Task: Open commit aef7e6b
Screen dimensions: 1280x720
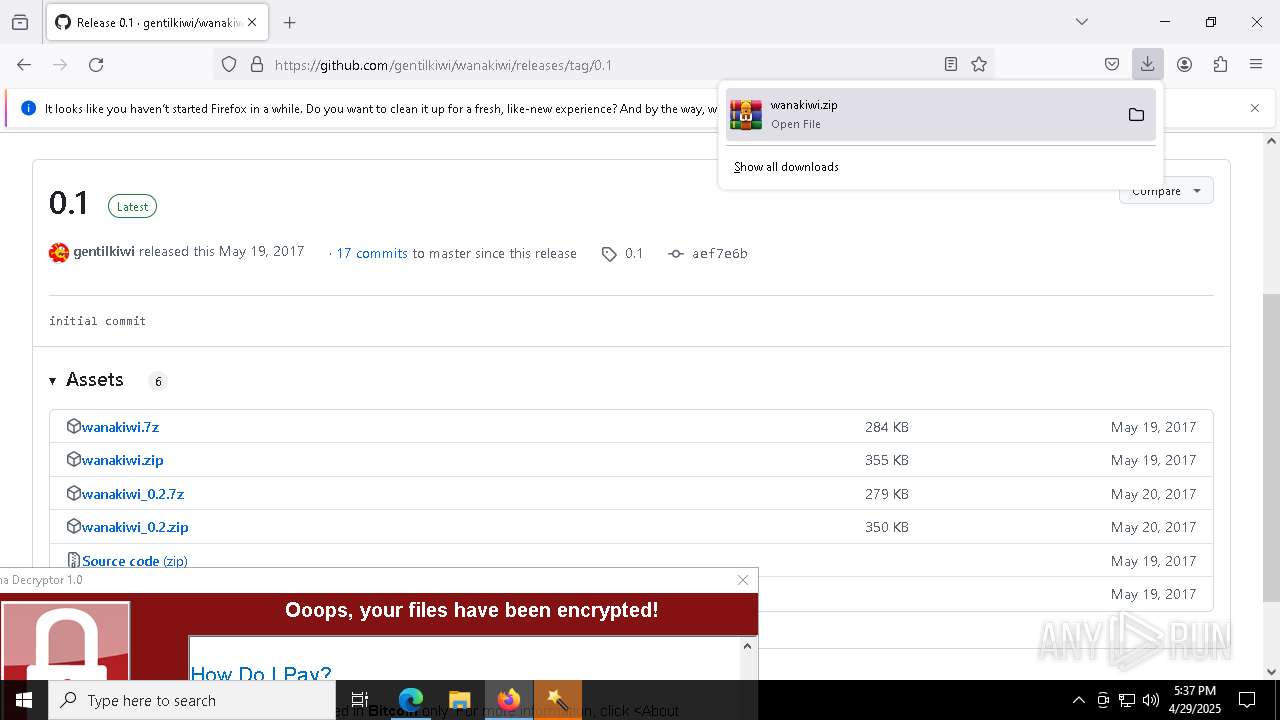Action: click(x=708, y=254)
